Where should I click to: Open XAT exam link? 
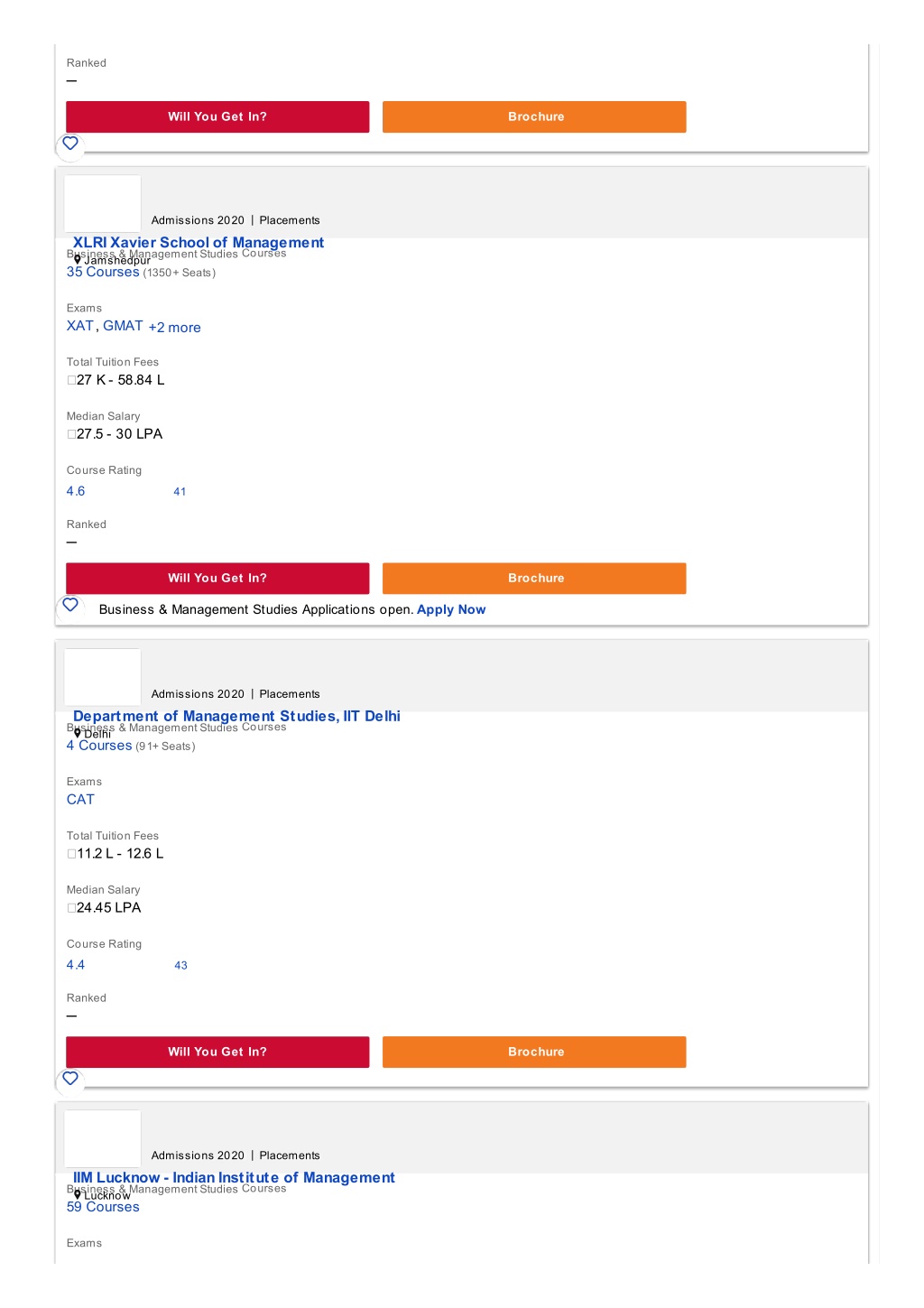point(80,326)
